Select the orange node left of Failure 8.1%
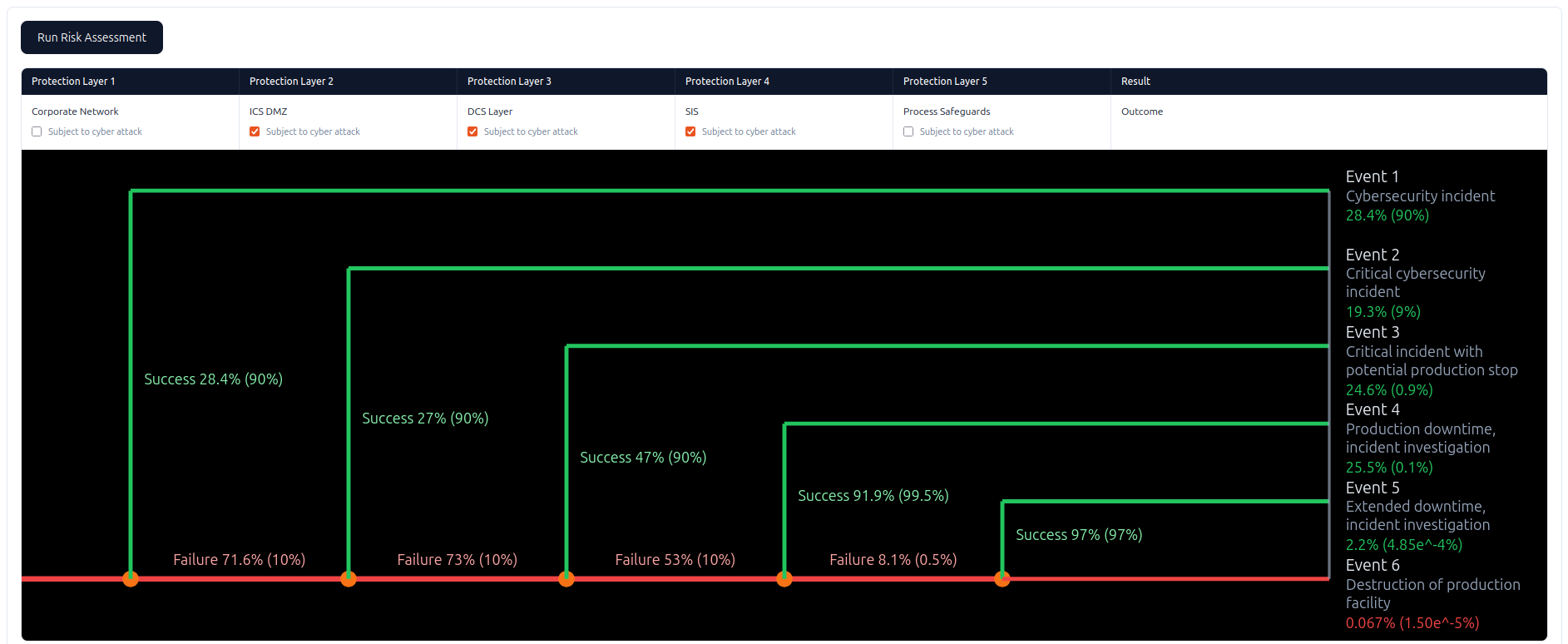This screenshot has height=644, width=1568. tap(784, 579)
